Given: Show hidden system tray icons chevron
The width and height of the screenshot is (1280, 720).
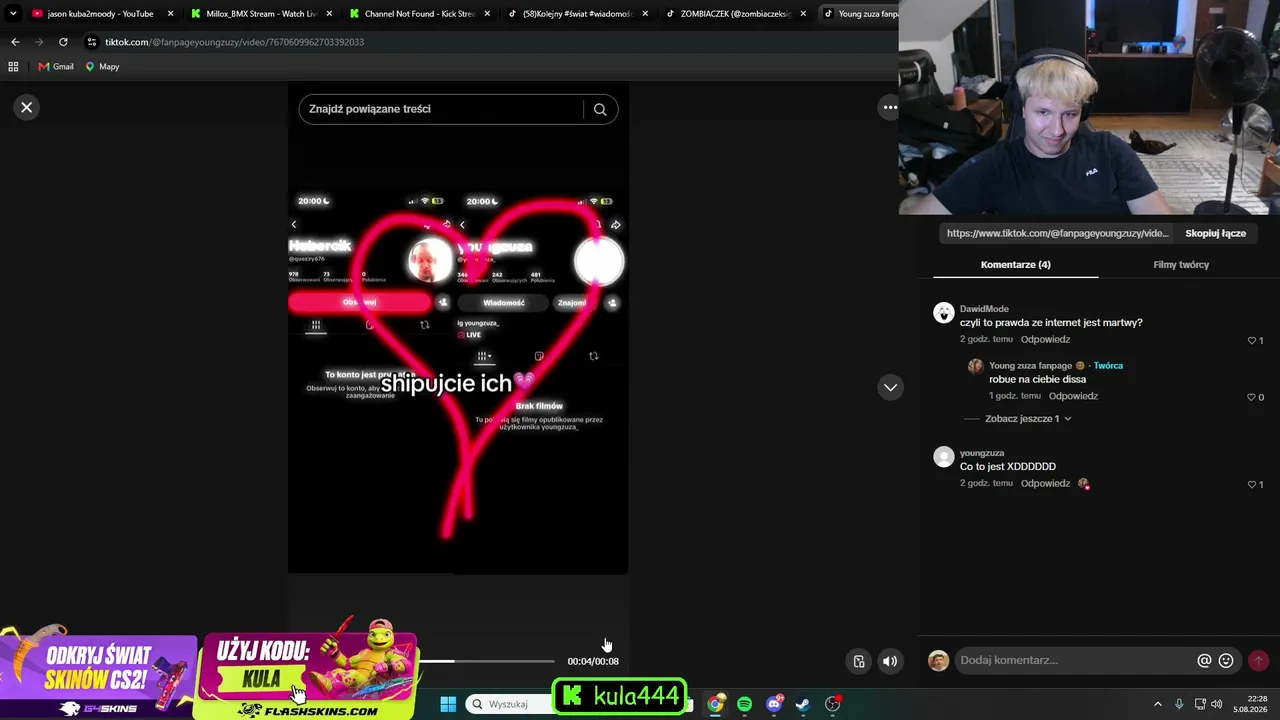Looking at the screenshot, I should 1158,704.
